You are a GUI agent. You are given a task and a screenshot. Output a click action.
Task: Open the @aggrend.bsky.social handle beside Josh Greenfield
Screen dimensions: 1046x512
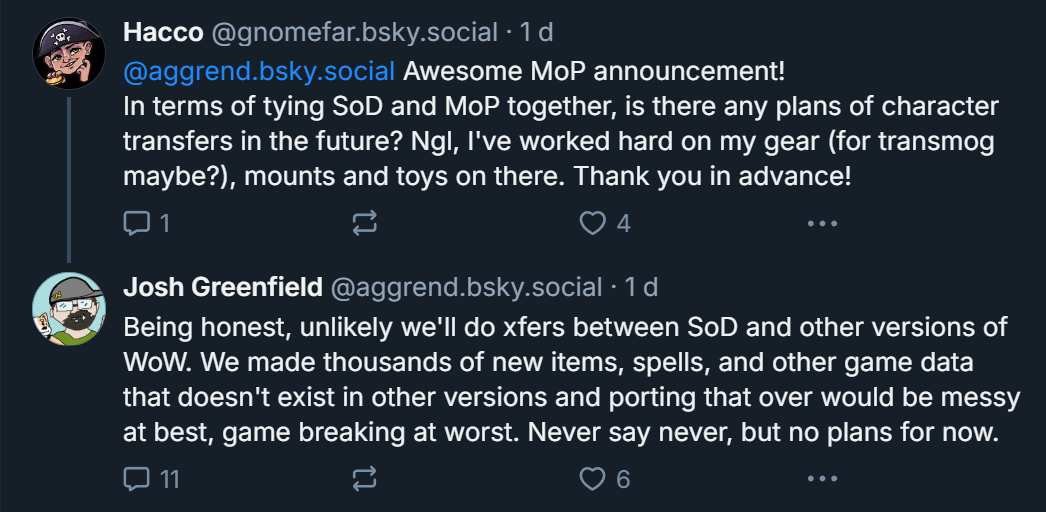[466, 287]
